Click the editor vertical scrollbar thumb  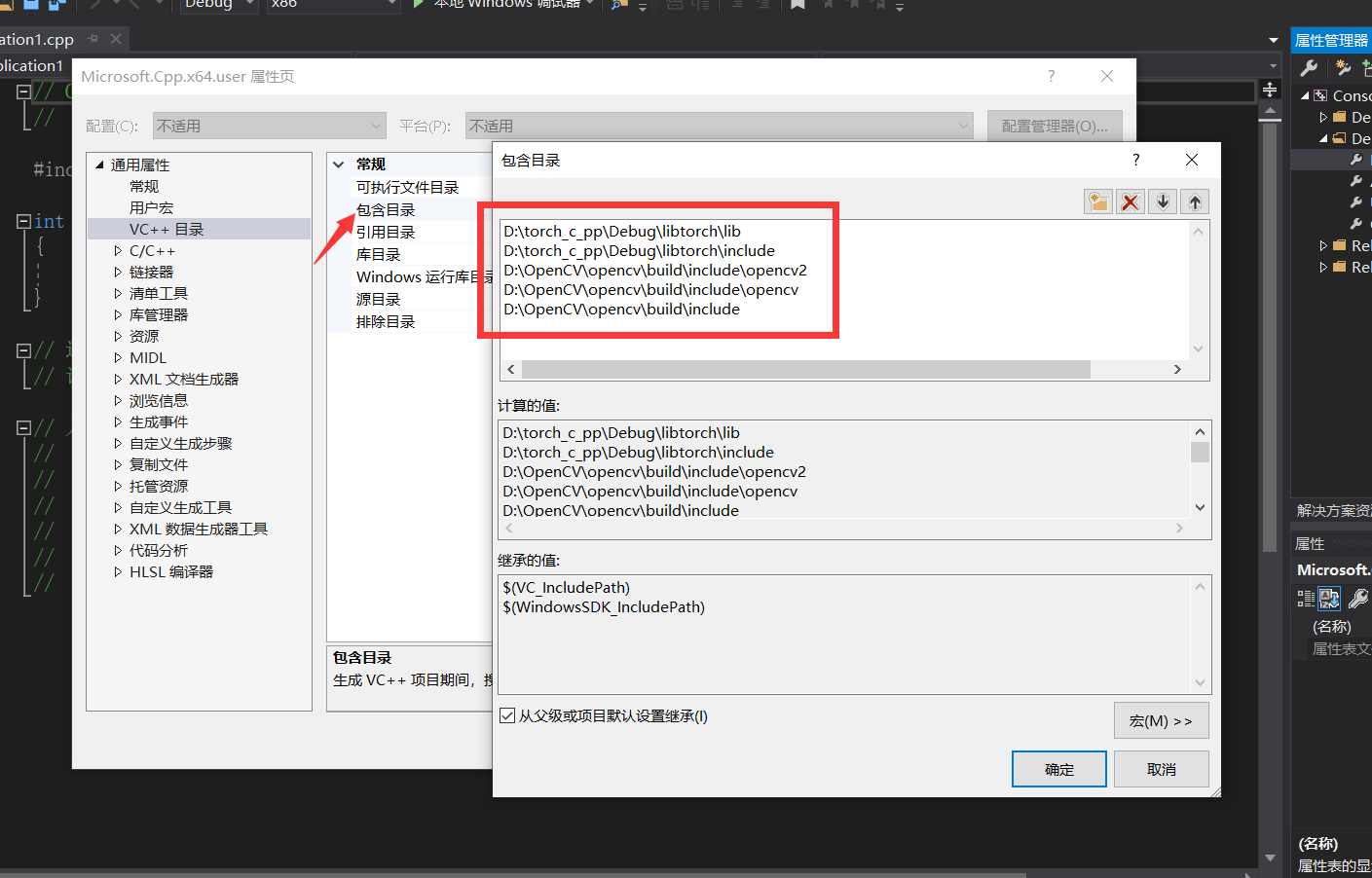tap(1270, 336)
